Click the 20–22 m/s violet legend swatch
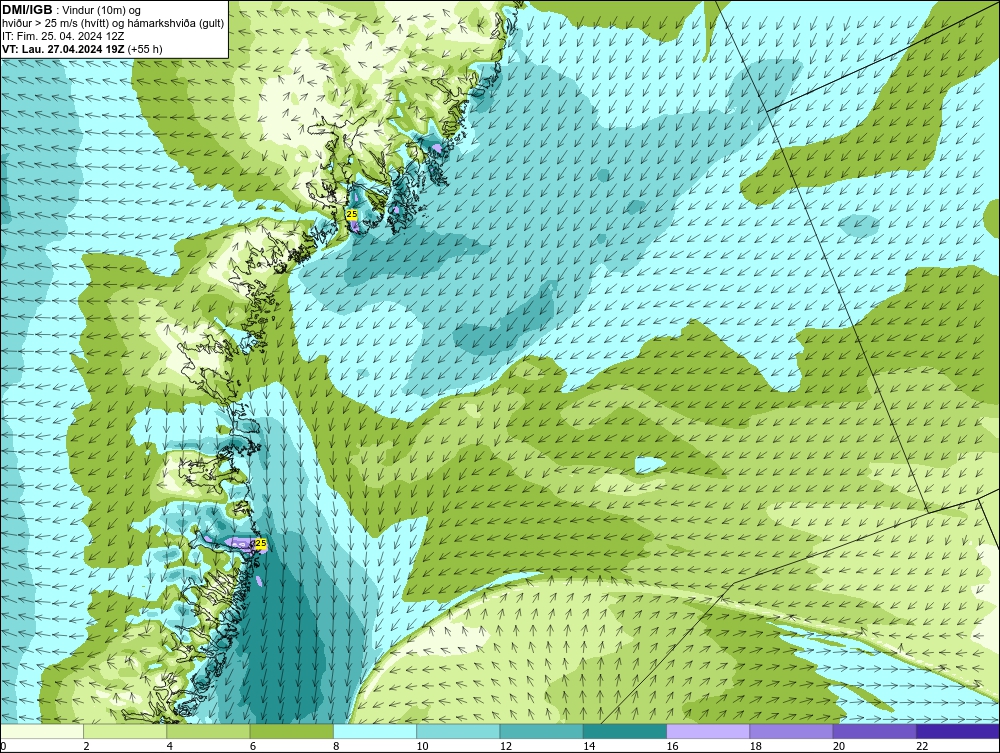The width and height of the screenshot is (1000, 753). (x=874, y=731)
